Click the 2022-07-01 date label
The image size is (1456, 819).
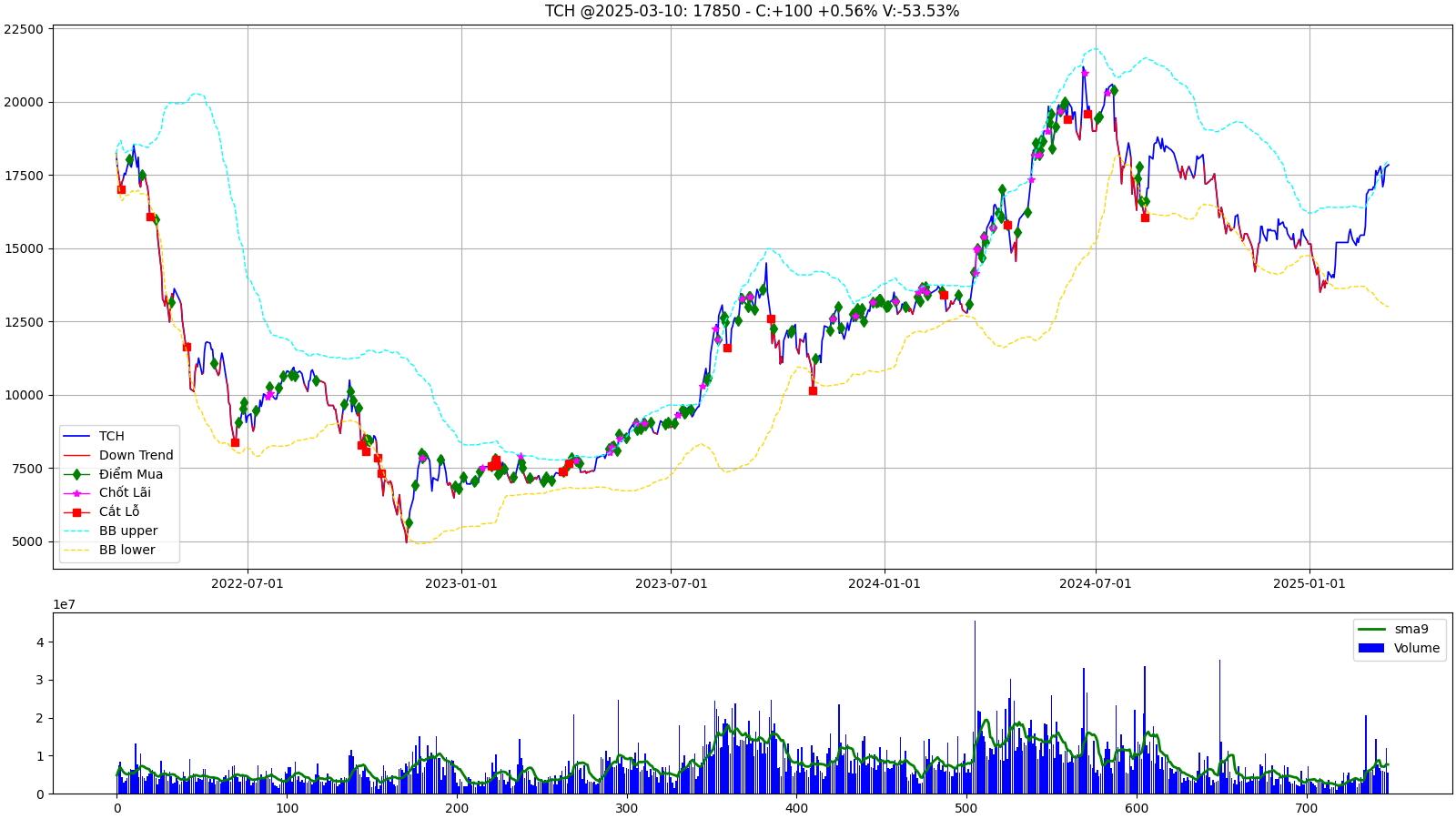248,583
